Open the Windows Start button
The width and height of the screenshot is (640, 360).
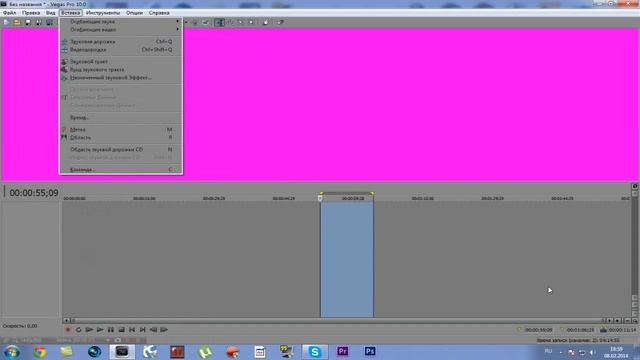(11, 352)
